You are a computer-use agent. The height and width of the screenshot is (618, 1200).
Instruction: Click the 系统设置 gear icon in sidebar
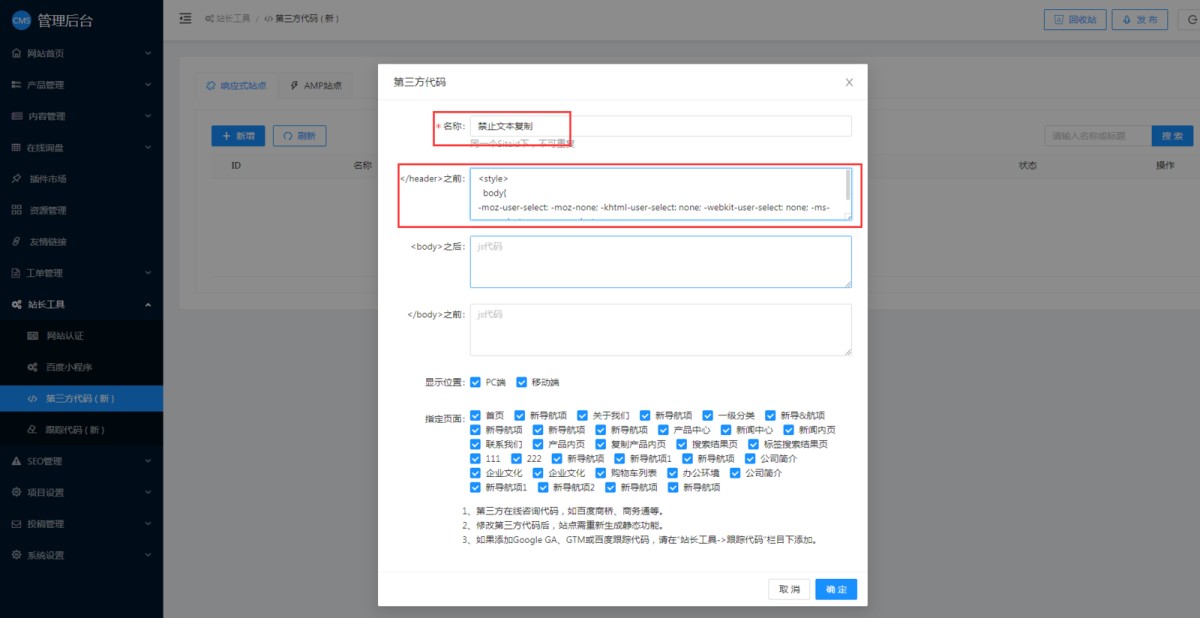tap(16, 555)
